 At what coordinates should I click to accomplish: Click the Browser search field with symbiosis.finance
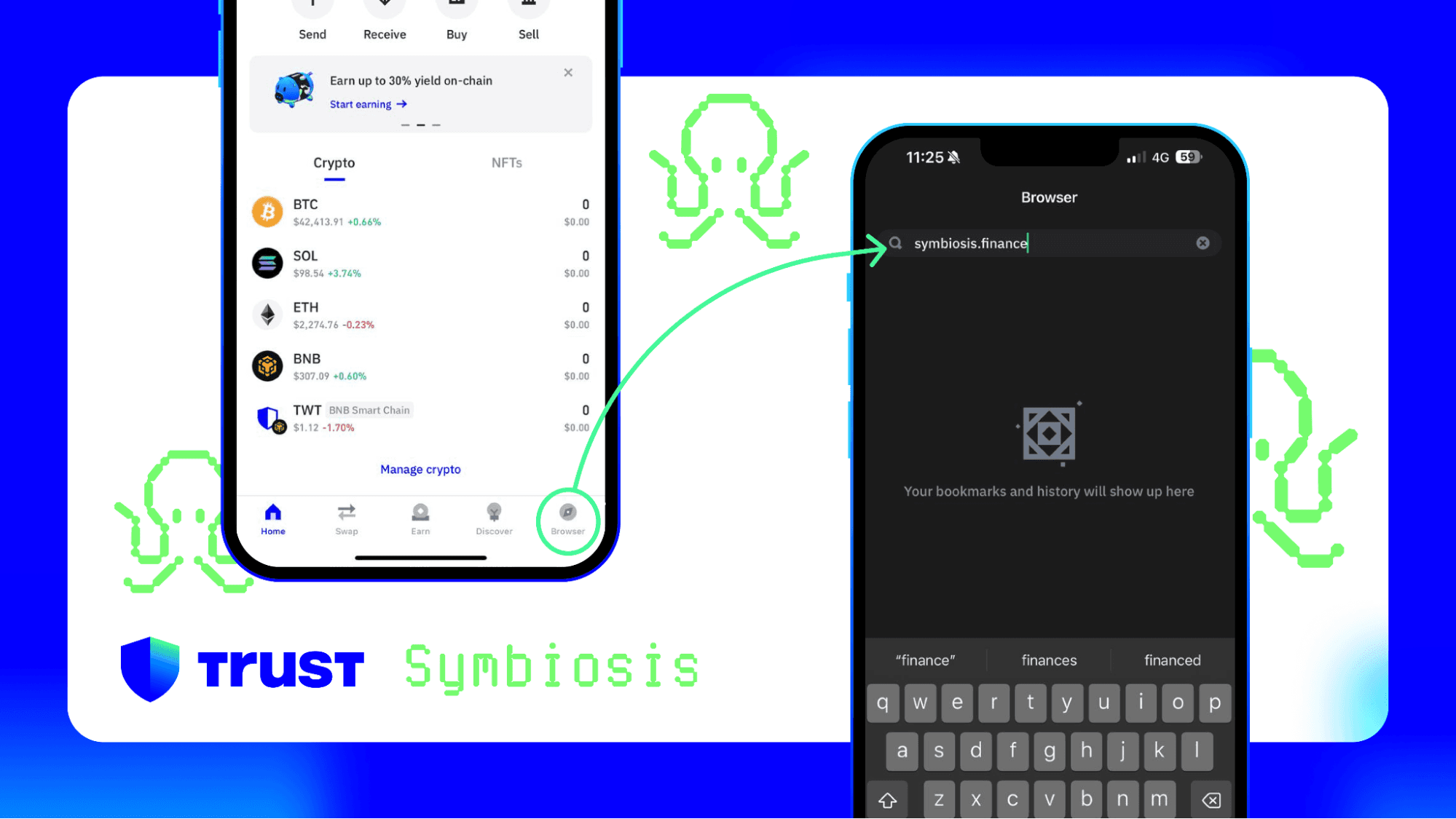pos(1050,243)
